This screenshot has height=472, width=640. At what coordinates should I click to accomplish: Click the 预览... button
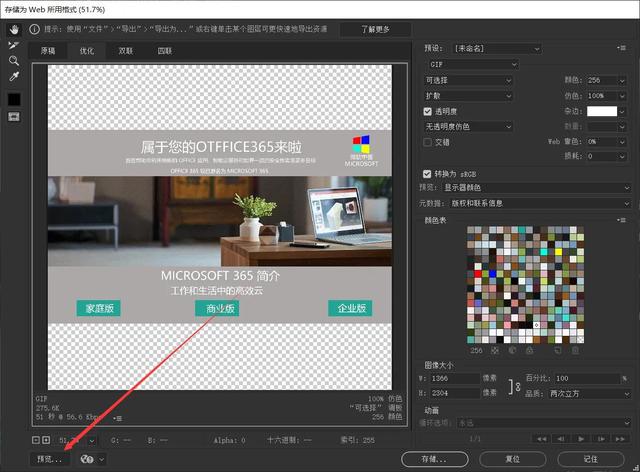tap(50, 459)
